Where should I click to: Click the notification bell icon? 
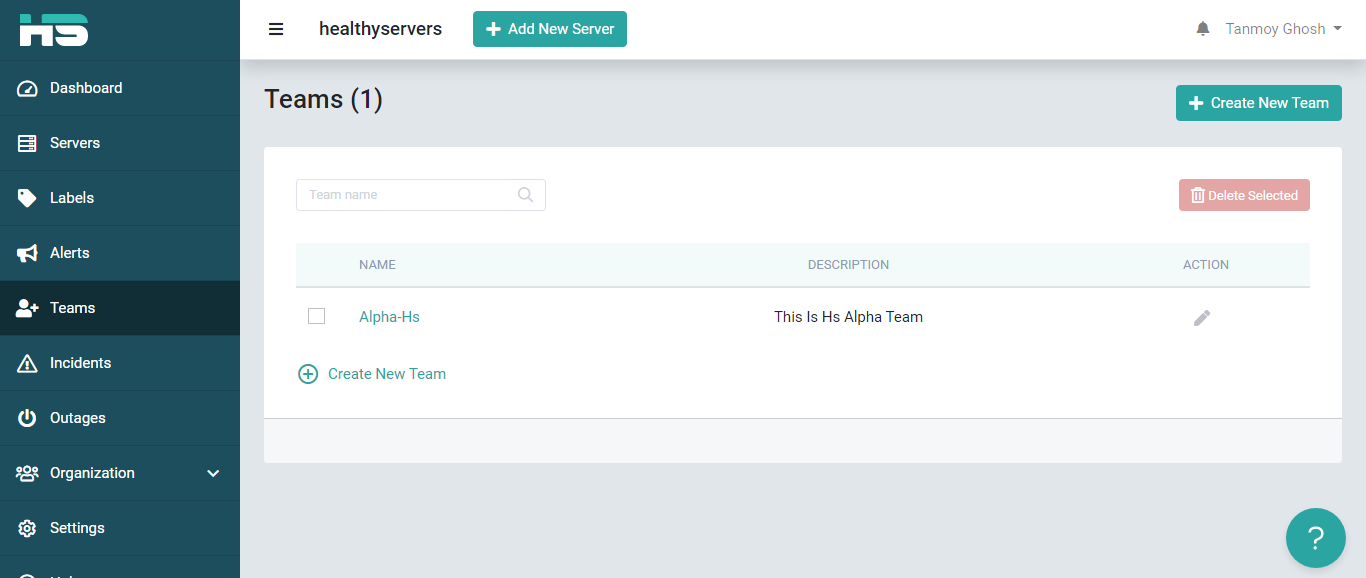[x=1202, y=28]
